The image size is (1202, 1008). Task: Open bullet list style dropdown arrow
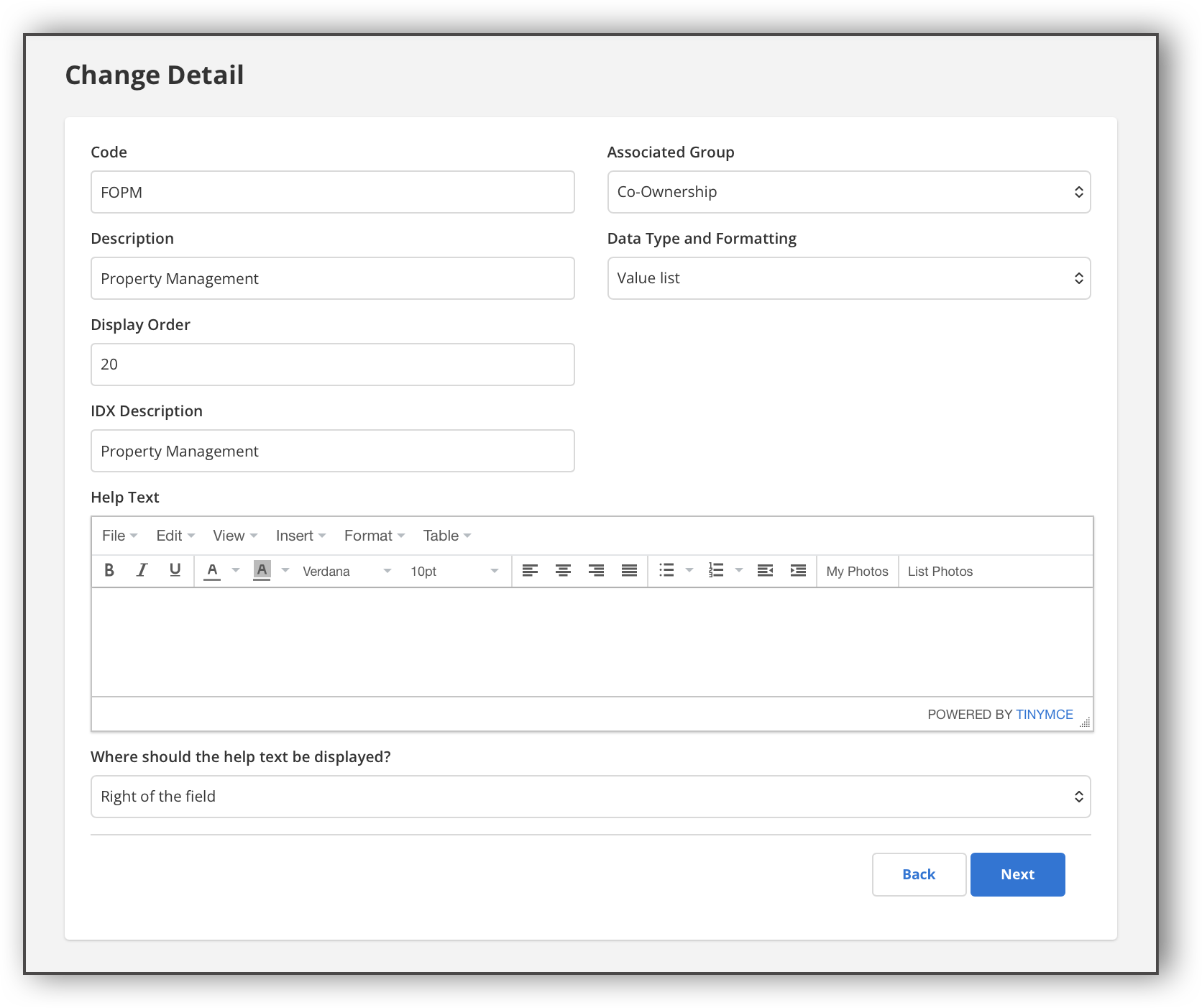[689, 571]
